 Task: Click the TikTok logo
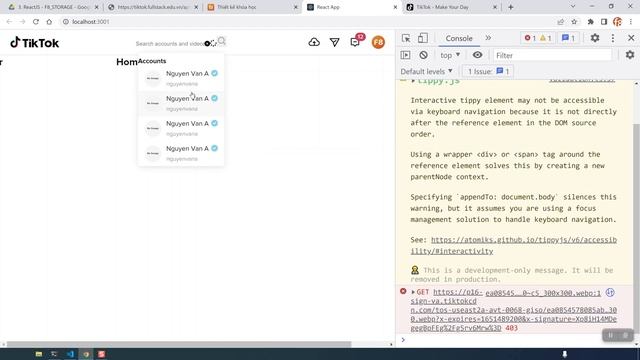(35, 42)
